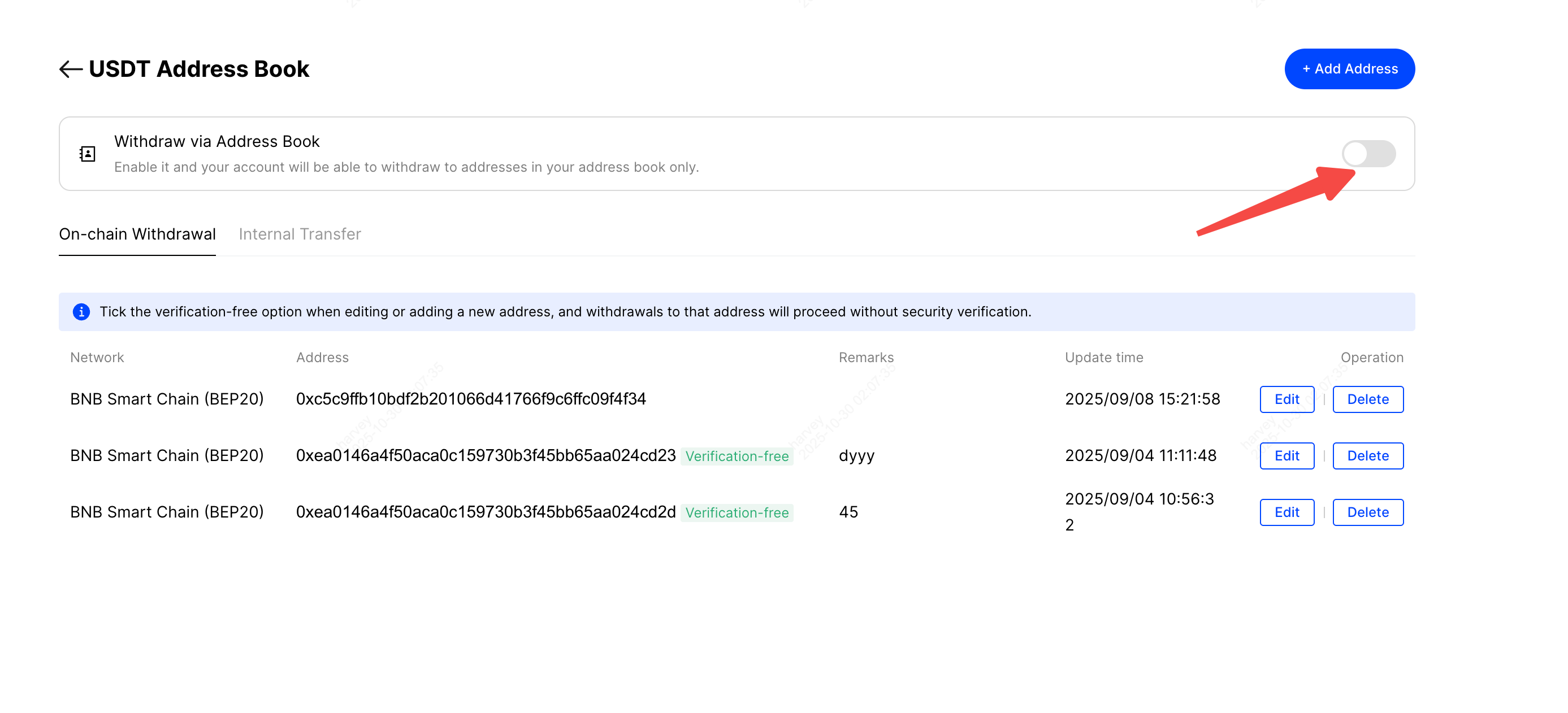Delete the address with remark dyyy

1368,456
